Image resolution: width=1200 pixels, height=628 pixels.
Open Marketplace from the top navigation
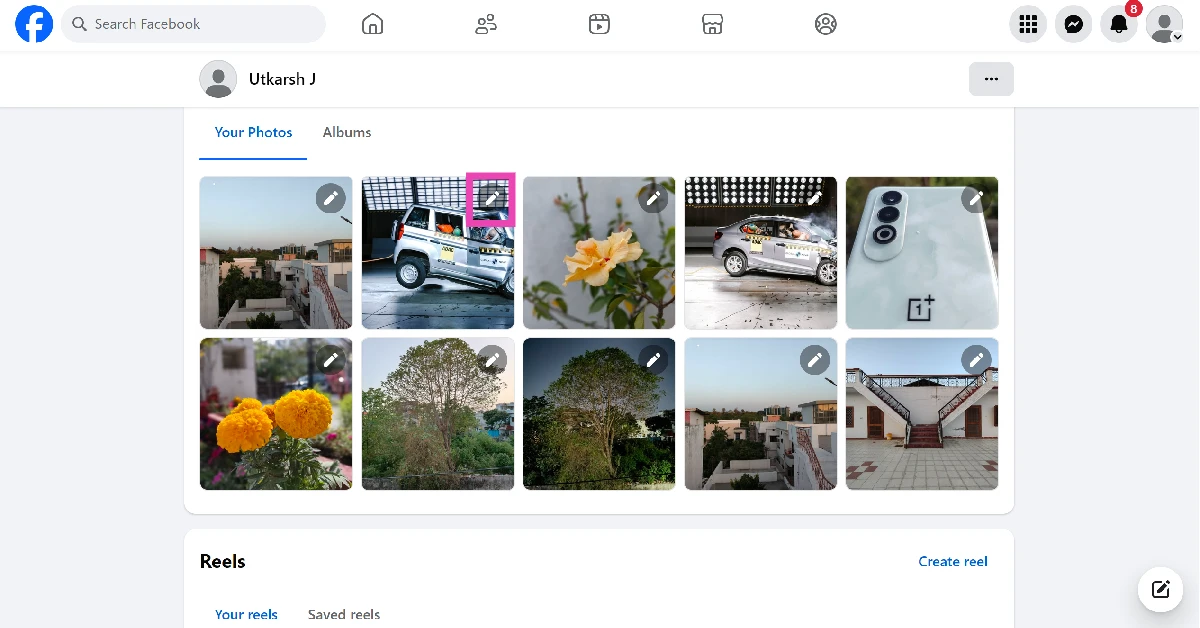[712, 24]
